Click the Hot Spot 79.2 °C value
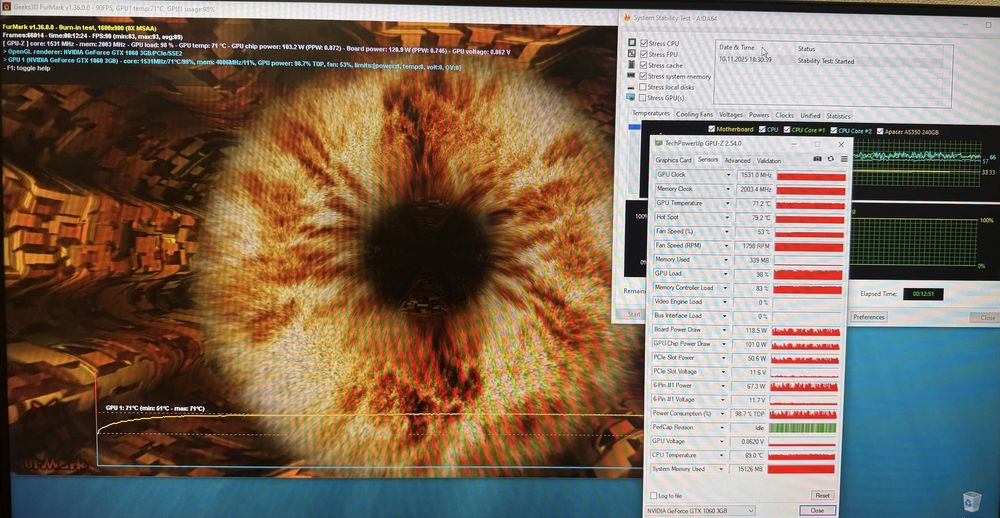The image size is (1000, 518). coord(753,218)
